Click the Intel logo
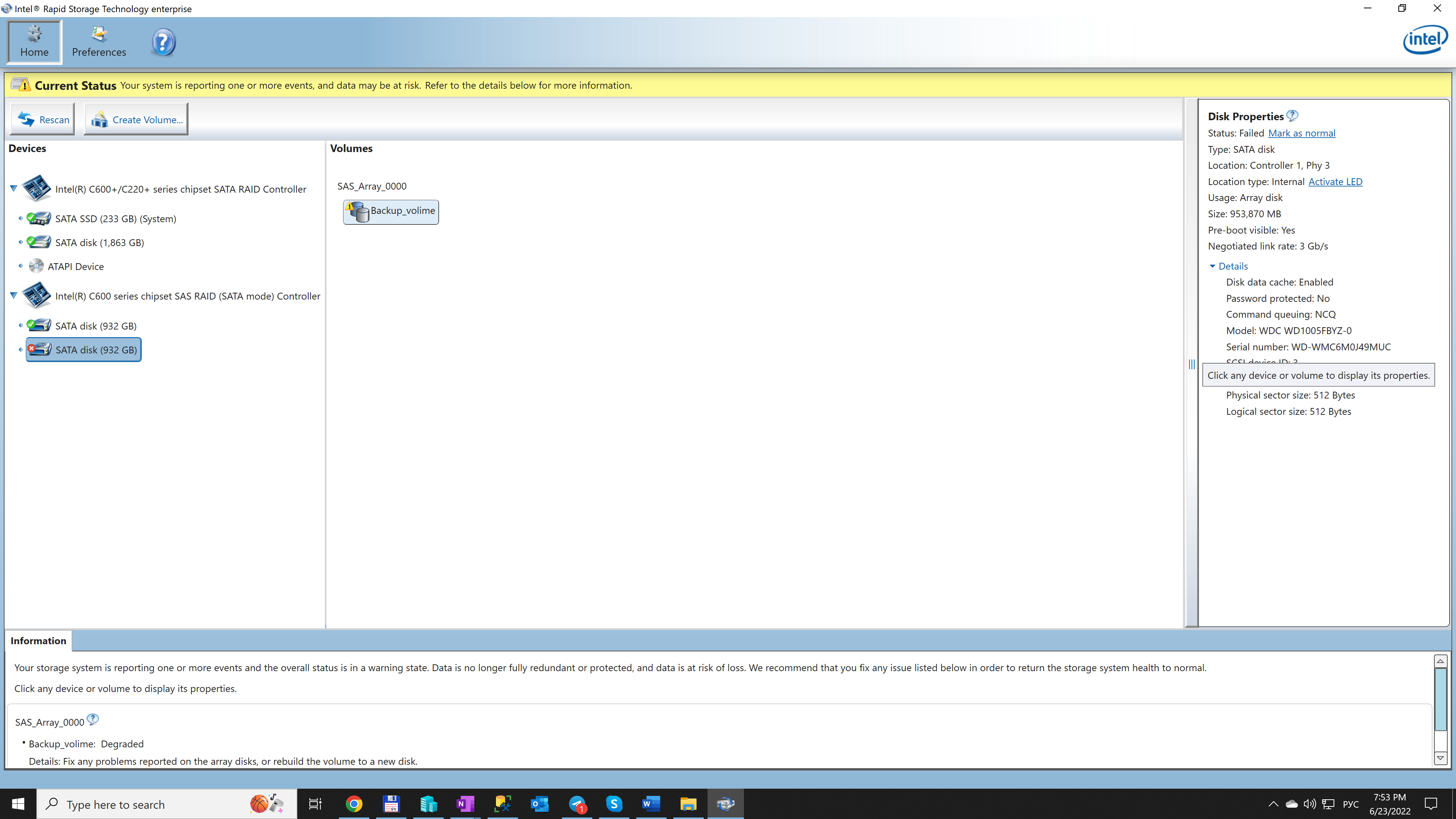The width and height of the screenshot is (1456, 819). click(x=1425, y=40)
